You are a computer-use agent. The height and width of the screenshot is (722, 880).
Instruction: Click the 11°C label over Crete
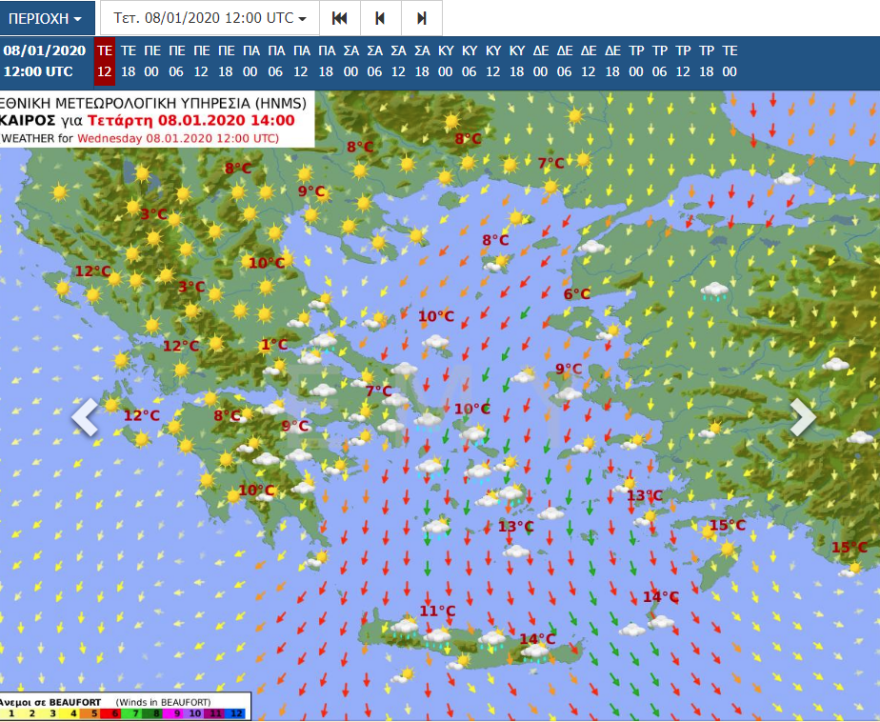coord(437,610)
